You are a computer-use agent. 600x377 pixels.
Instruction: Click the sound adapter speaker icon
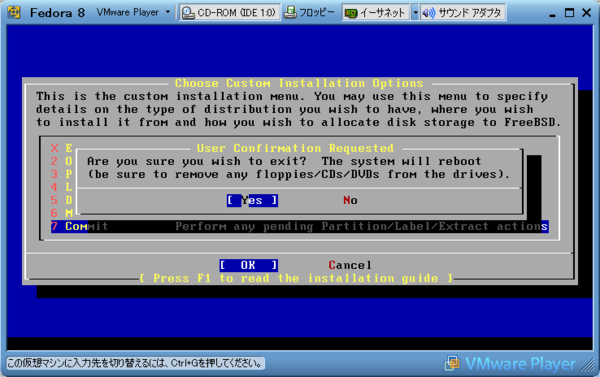click(x=429, y=13)
